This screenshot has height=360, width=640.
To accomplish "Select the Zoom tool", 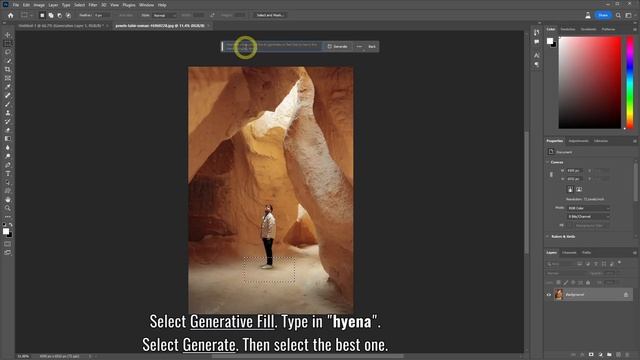I will click(x=8, y=208).
